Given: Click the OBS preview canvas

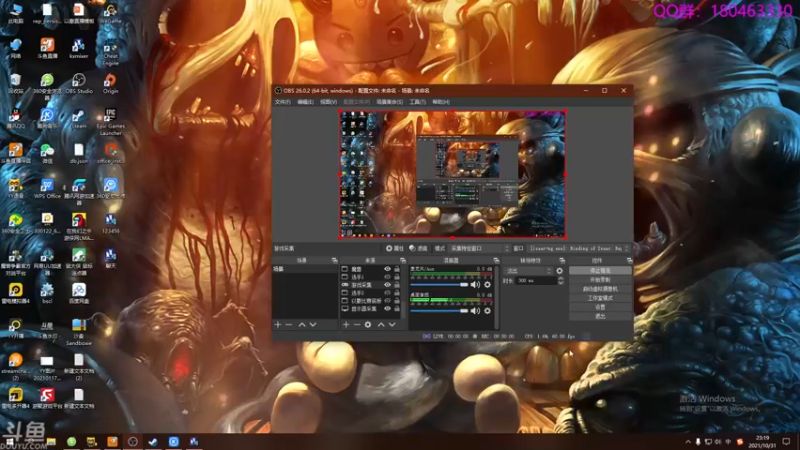Looking at the screenshot, I should click(453, 174).
